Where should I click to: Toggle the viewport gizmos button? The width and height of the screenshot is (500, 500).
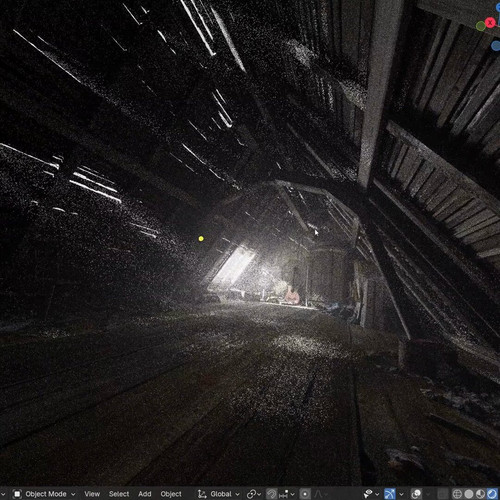pos(390,494)
